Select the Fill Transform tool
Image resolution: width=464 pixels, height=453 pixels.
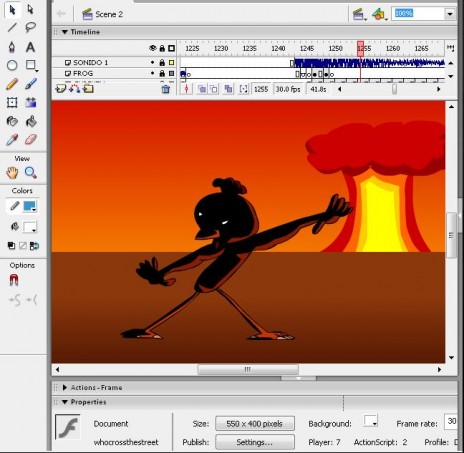coord(31,102)
